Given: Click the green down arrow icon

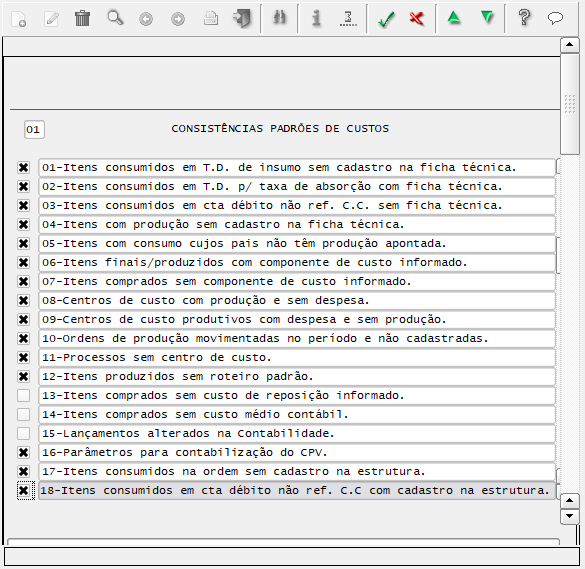Looking at the screenshot, I should click(x=487, y=18).
